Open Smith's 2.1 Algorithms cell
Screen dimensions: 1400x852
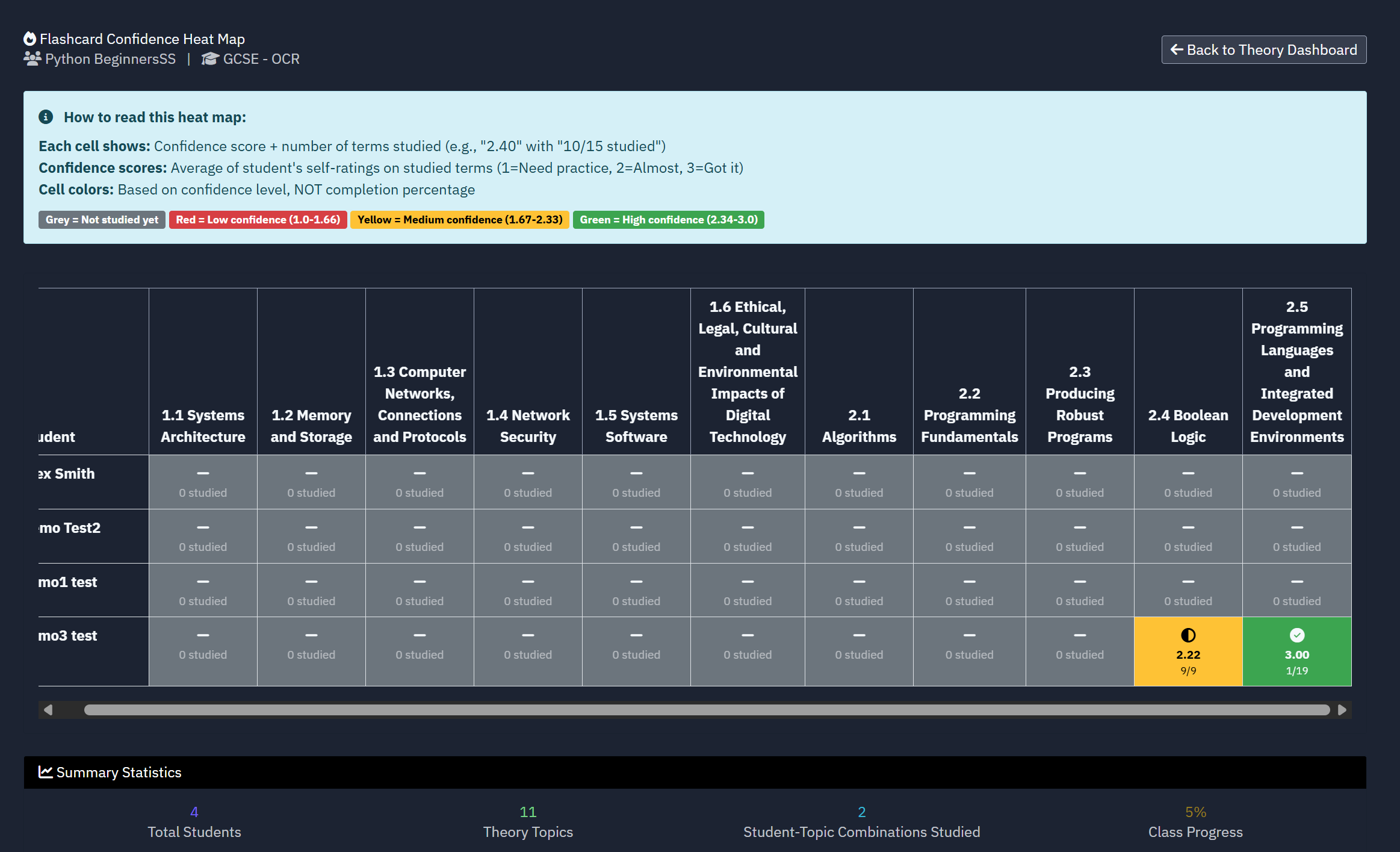coord(858,482)
